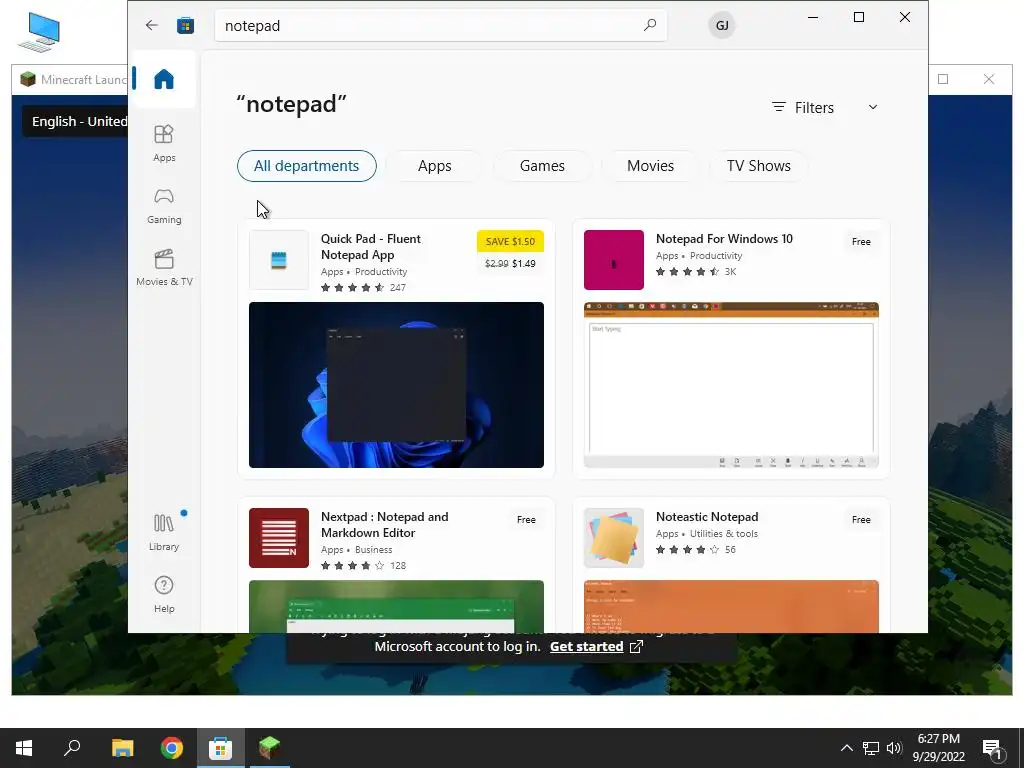1024x768 pixels.
Task: Click the "notepad" results heading
Action: point(291,104)
